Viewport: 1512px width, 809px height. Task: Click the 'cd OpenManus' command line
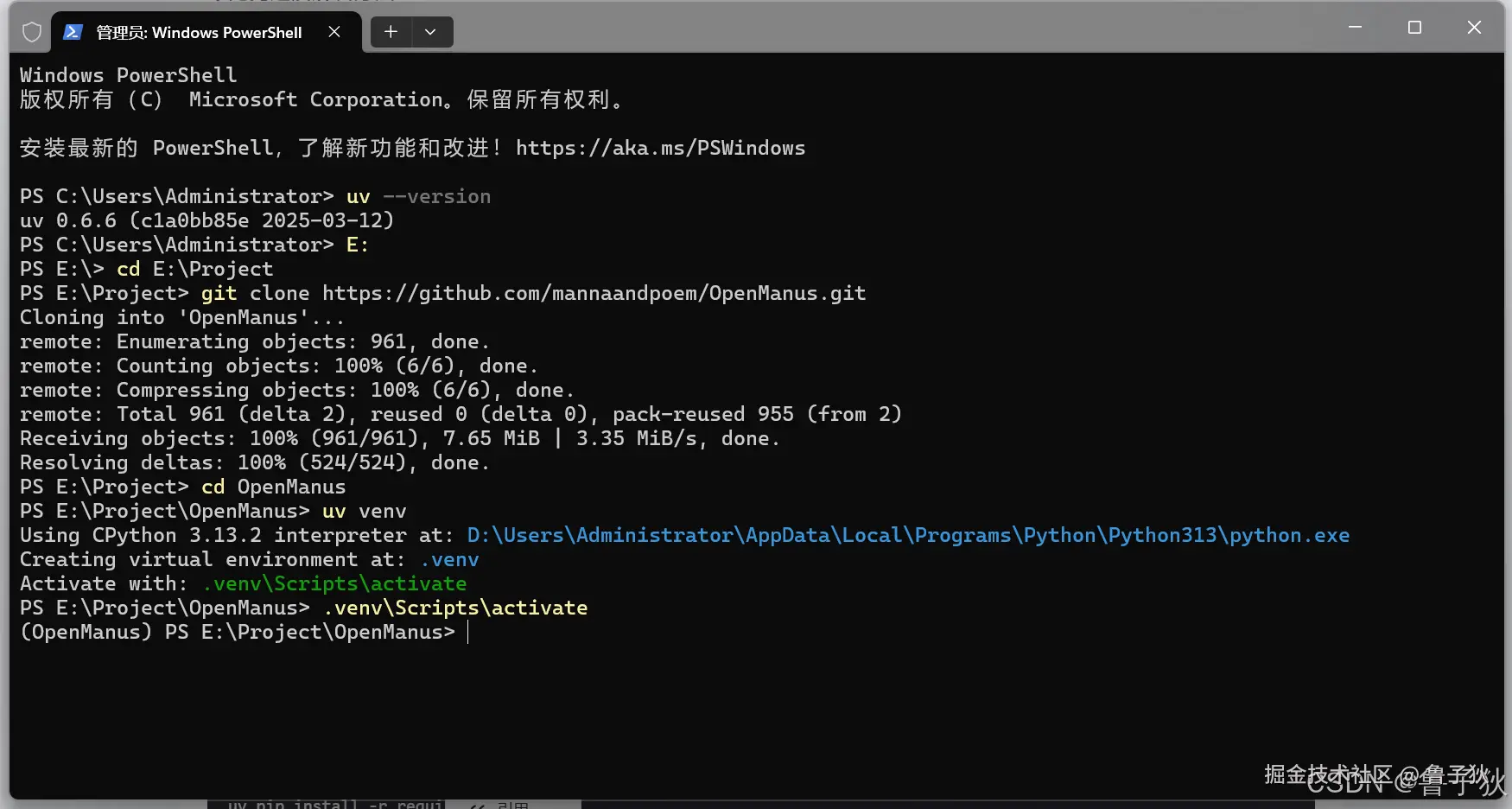[182, 487]
